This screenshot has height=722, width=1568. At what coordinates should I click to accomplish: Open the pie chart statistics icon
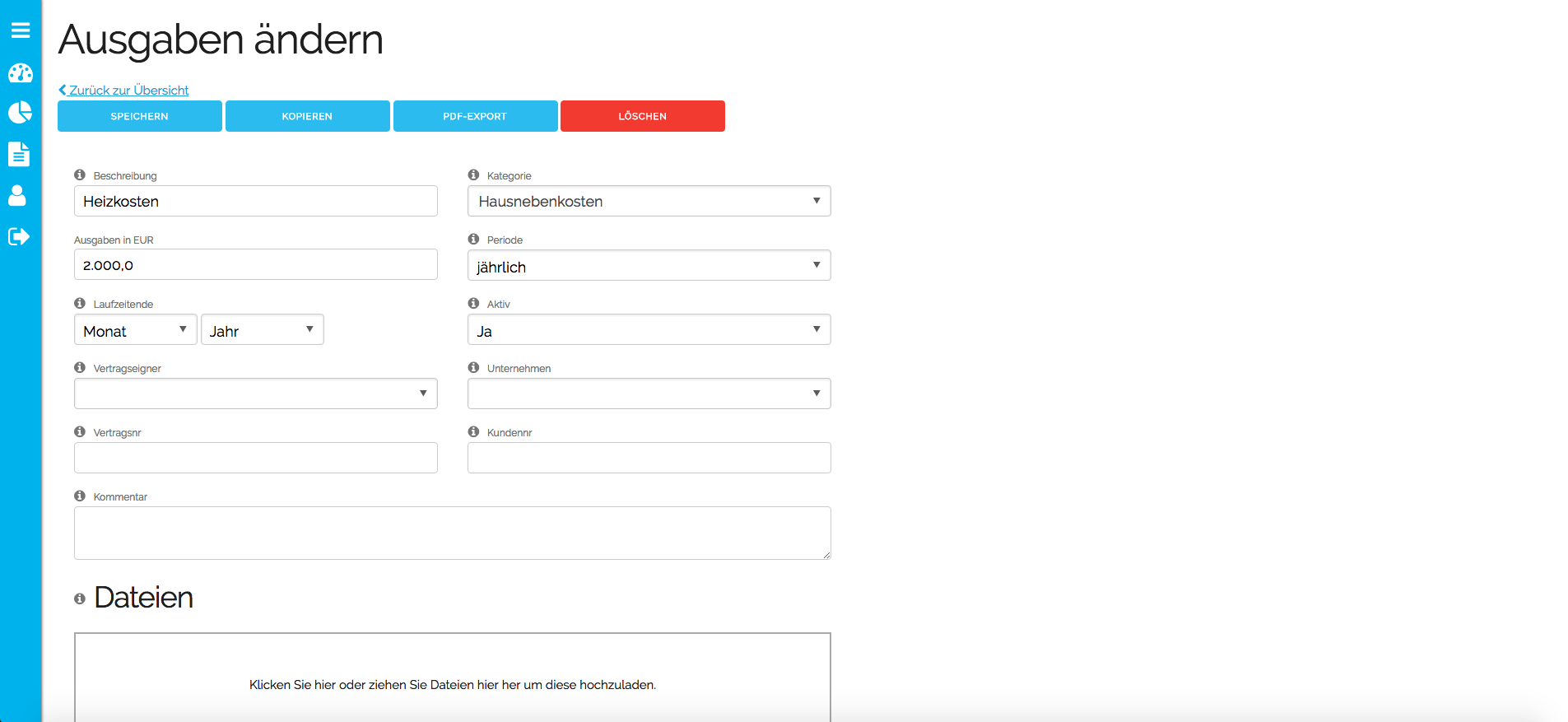(21, 112)
